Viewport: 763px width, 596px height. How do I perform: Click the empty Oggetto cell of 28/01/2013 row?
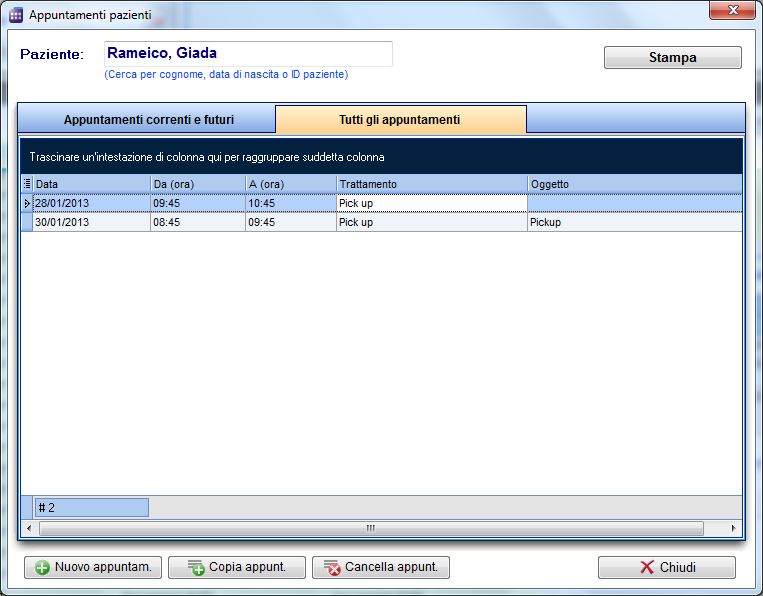(x=635, y=203)
